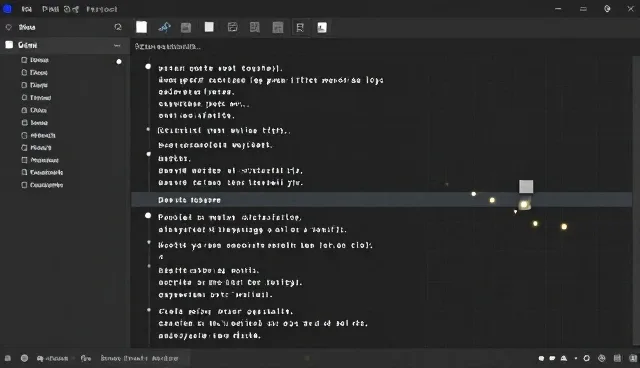The width and height of the screenshot is (640, 368).
Task: Select the ninth file item in the sidebar list
Action: click(40, 160)
